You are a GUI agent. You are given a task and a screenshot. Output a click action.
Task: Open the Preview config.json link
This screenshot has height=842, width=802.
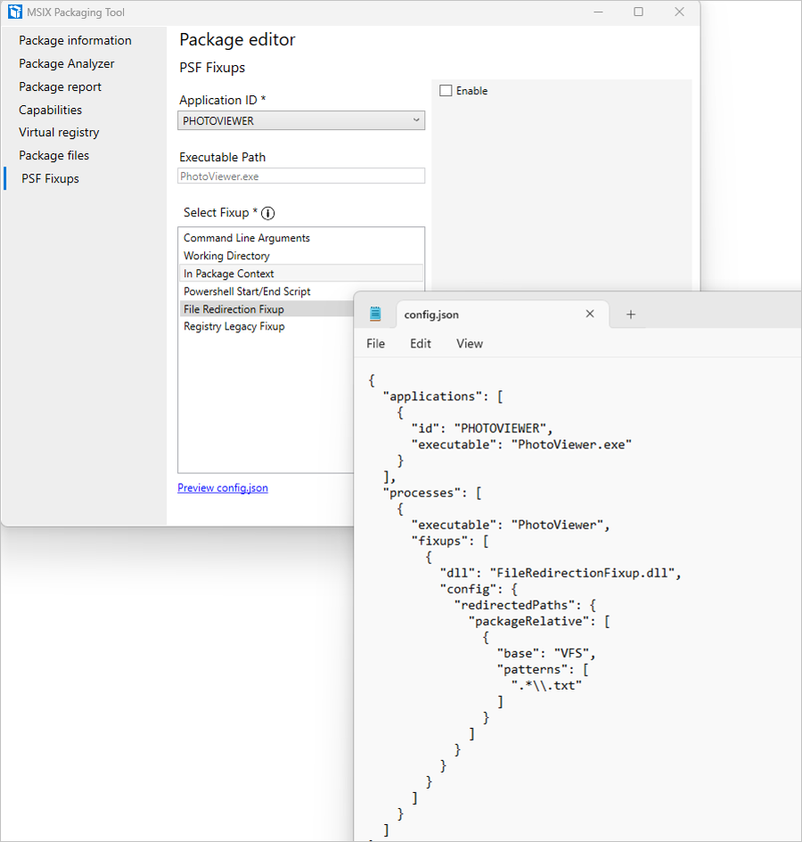tap(223, 488)
